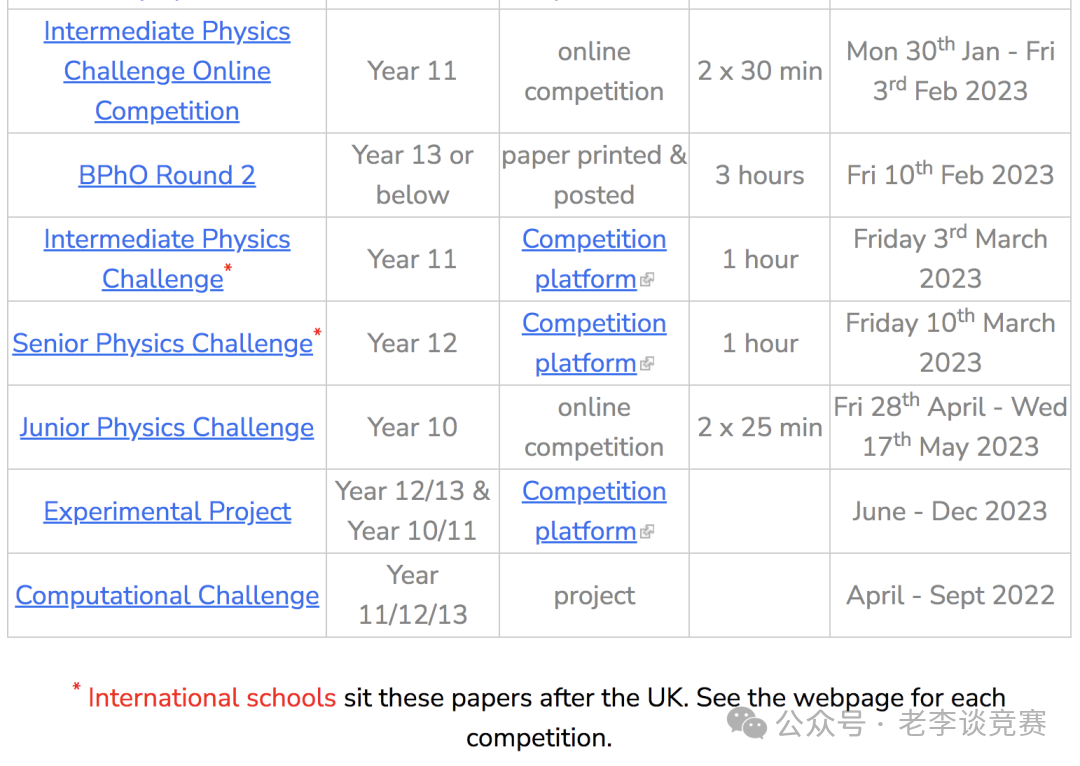Click red asterisk beside Senior Physics Challenge
Image resolution: width=1080 pixels, height=766 pixels.
tap(318, 333)
